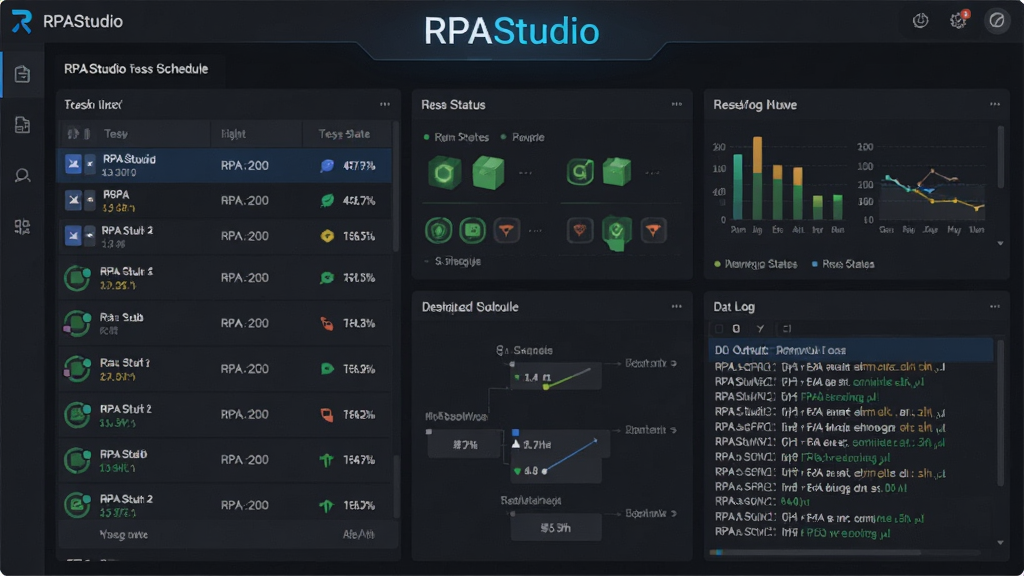
Task: Click blue arrow icon of RPA Stuoid row
Action: pos(73,165)
